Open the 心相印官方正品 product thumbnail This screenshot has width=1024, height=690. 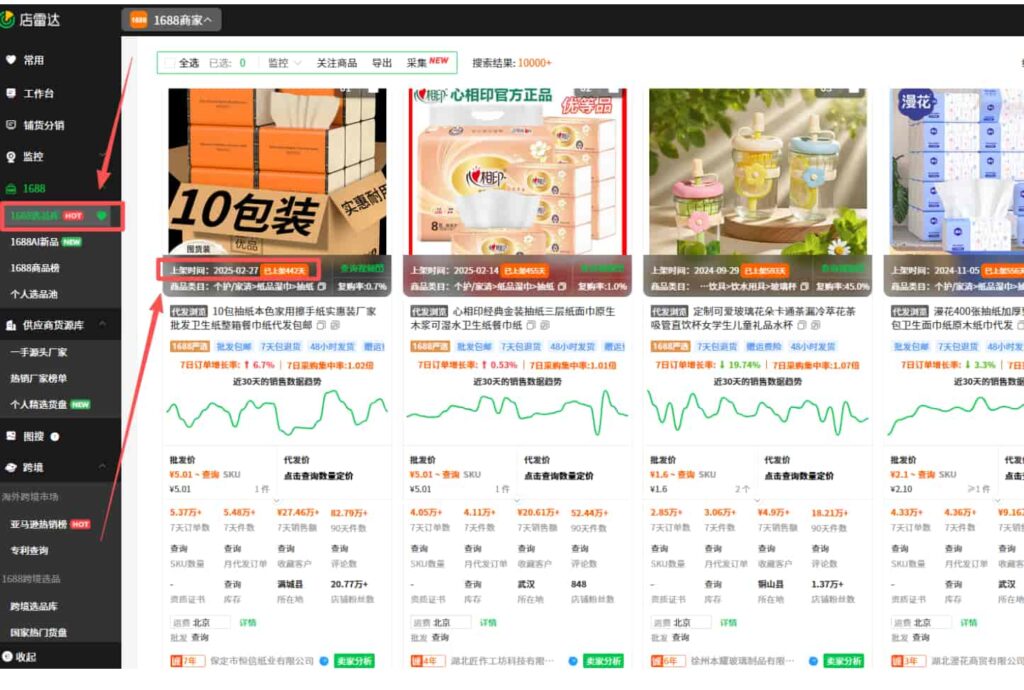517,172
